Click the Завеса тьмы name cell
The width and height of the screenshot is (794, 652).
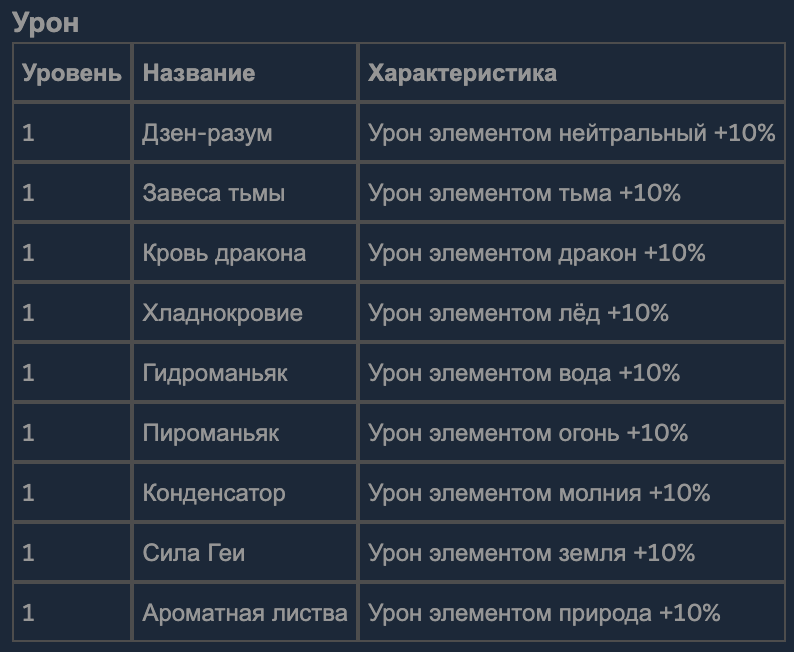245,192
